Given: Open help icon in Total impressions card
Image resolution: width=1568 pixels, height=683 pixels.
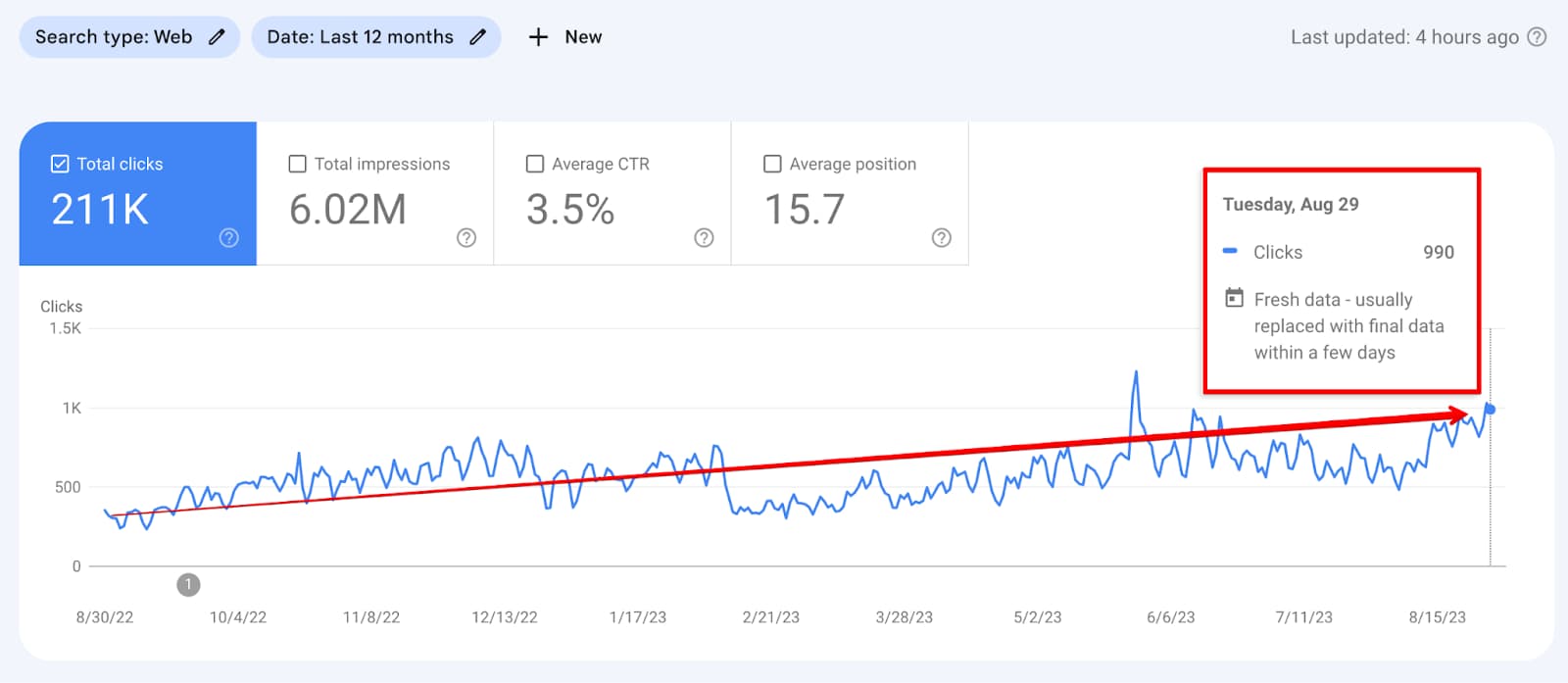Looking at the screenshot, I should (466, 238).
